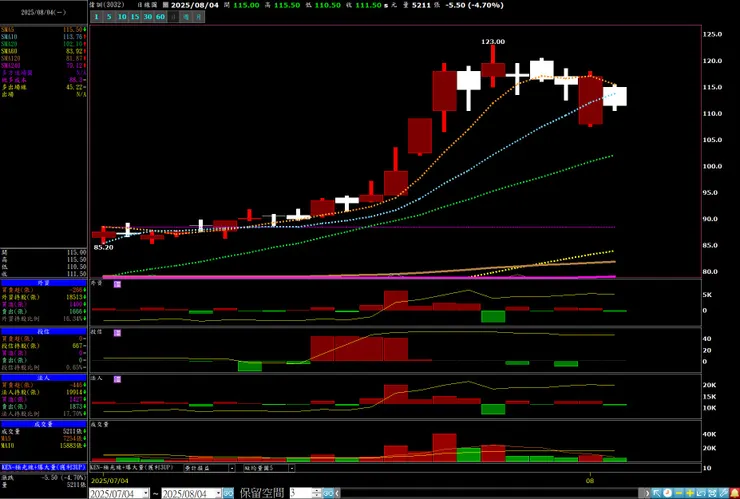This screenshot has width=740, height=499.
Task: Select the 成交量 panel header
Action: click(43, 424)
